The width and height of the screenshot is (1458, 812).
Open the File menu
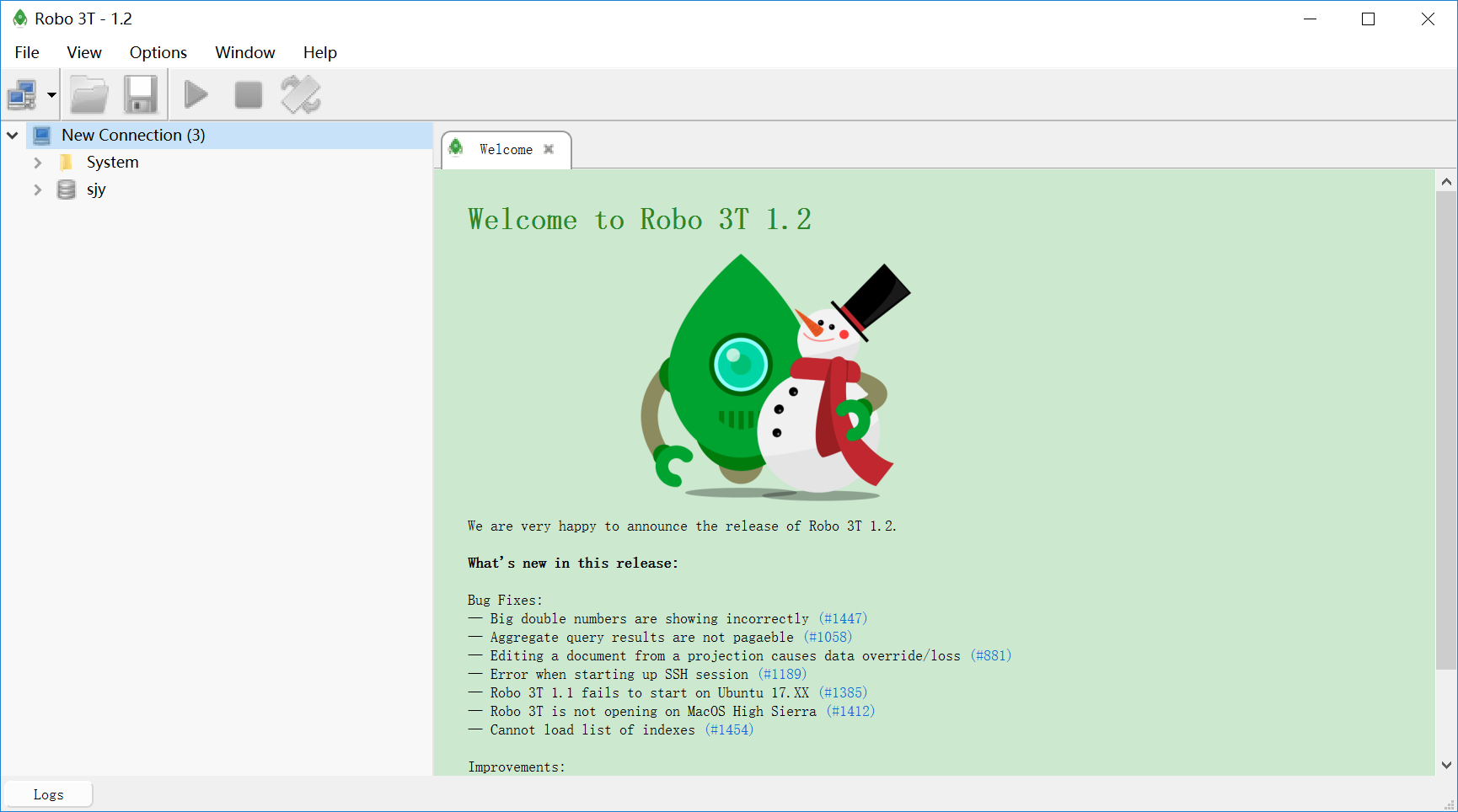coord(27,52)
